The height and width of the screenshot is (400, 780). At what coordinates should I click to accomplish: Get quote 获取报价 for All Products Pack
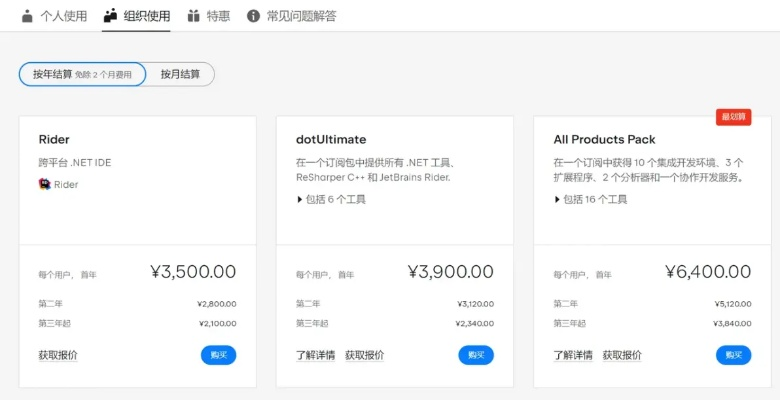click(622, 355)
